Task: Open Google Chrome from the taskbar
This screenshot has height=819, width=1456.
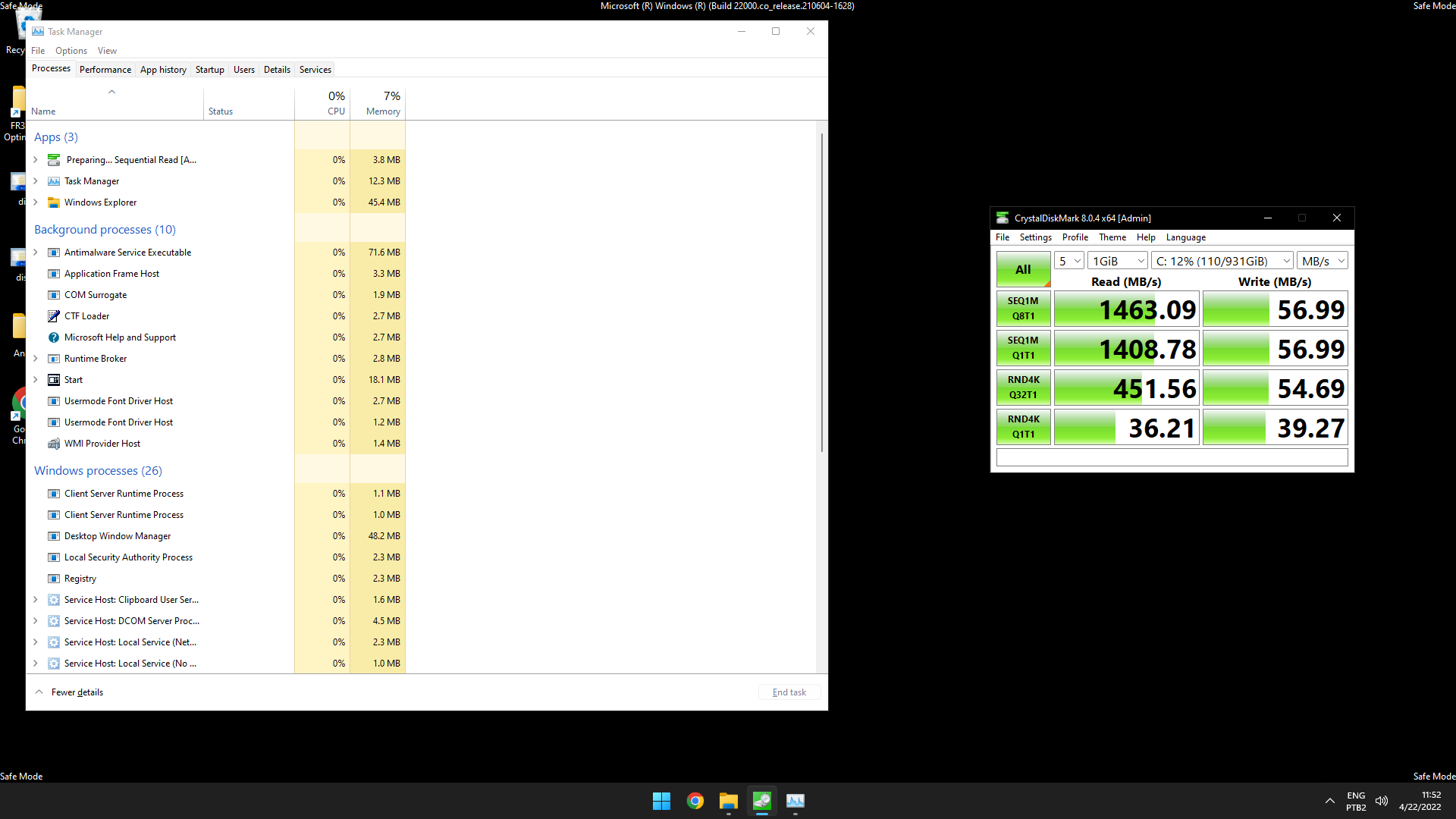Action: 695,801
